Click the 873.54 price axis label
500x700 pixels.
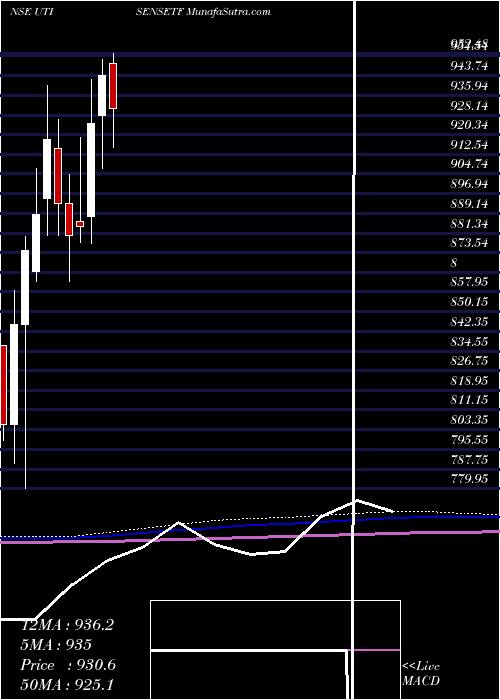tap(469, 243)
